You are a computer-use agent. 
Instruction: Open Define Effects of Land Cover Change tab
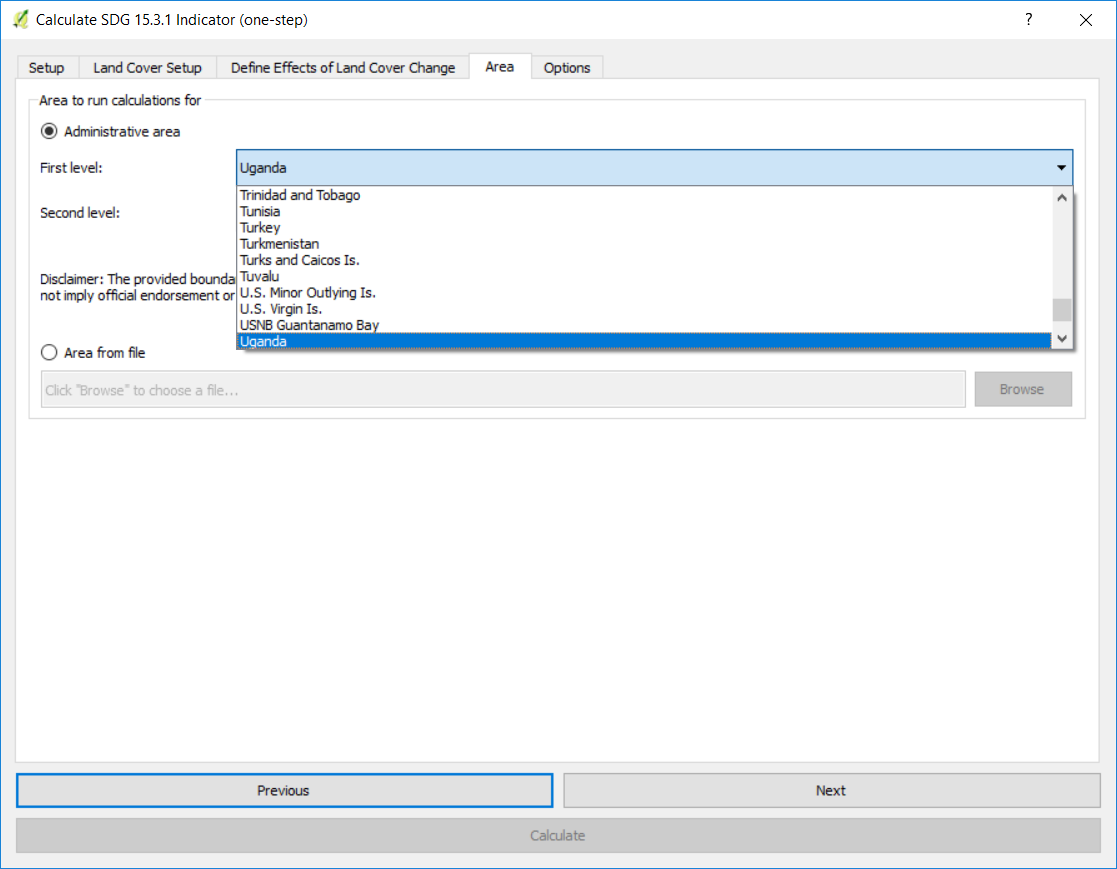(x=342, y=68)
